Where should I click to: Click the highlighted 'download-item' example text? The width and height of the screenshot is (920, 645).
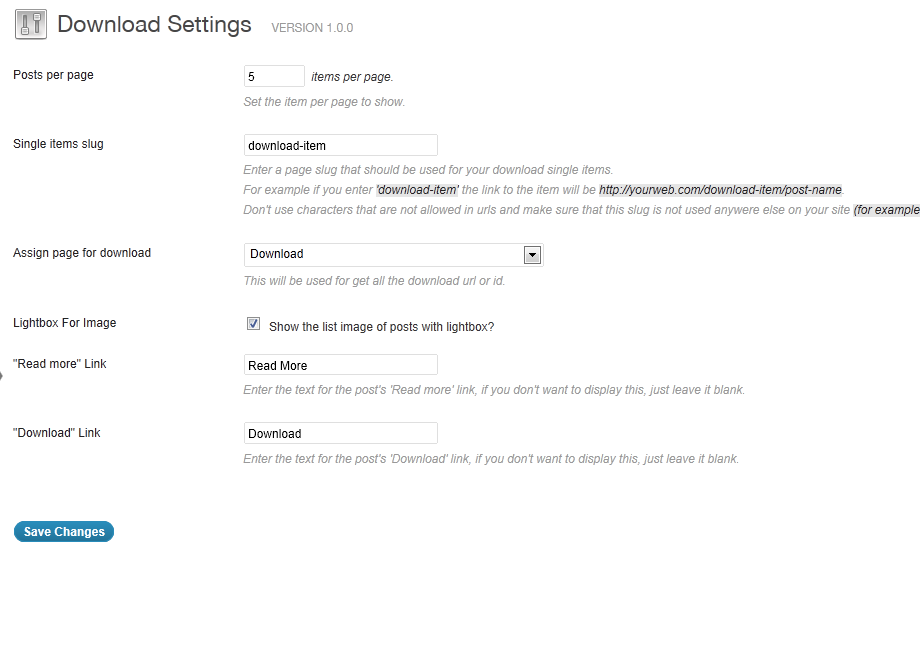point(417,190)
